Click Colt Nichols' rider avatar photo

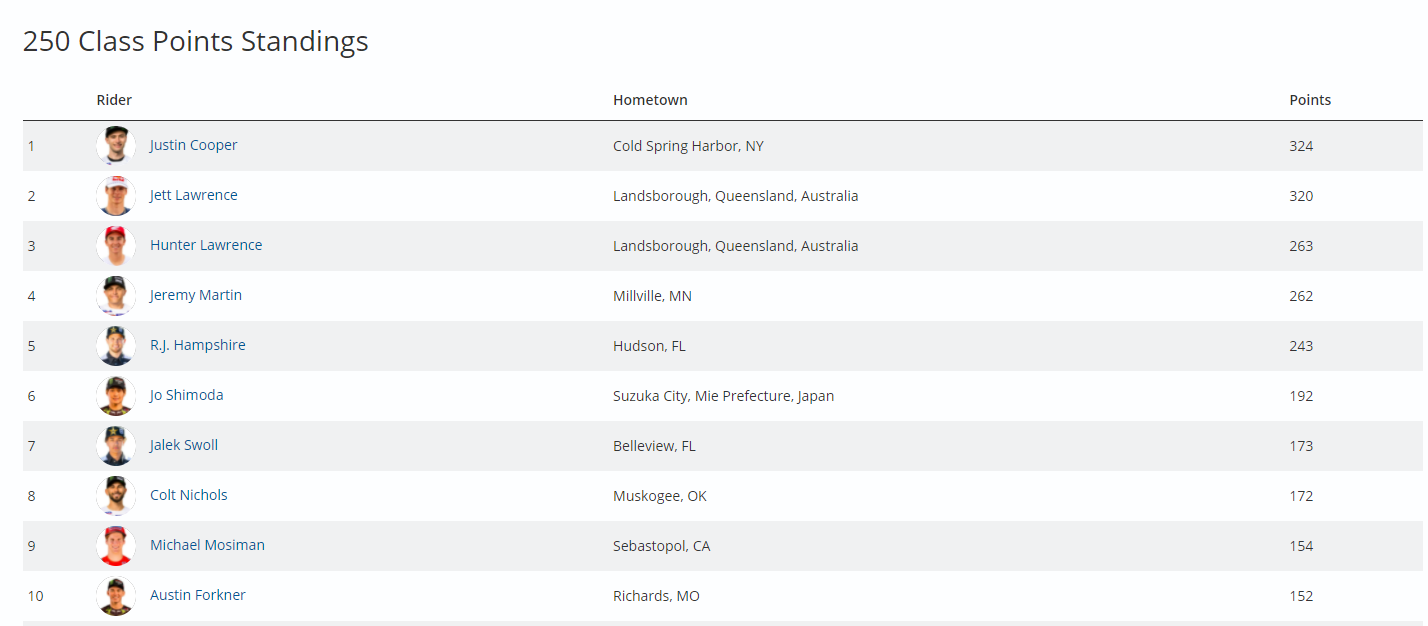[x=116, y=496]
